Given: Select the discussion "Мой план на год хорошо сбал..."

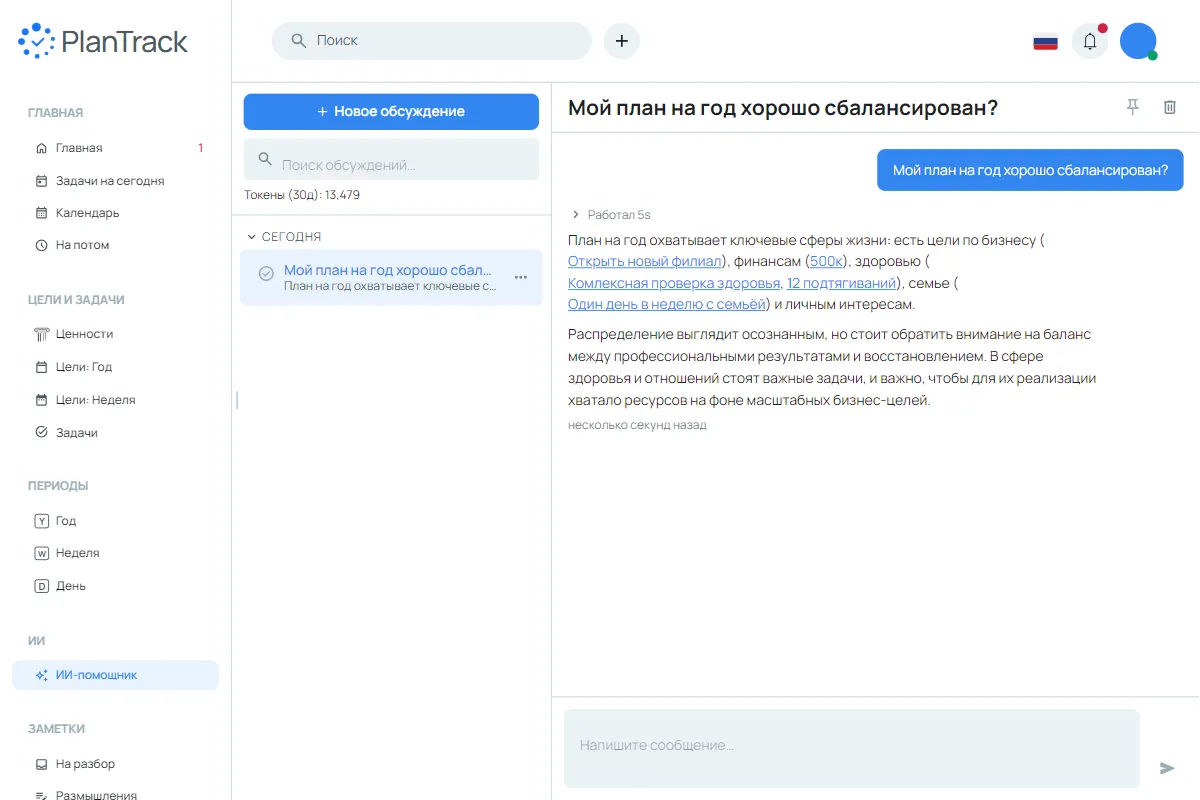Looking at the screenshot, I should click(391, 277).
